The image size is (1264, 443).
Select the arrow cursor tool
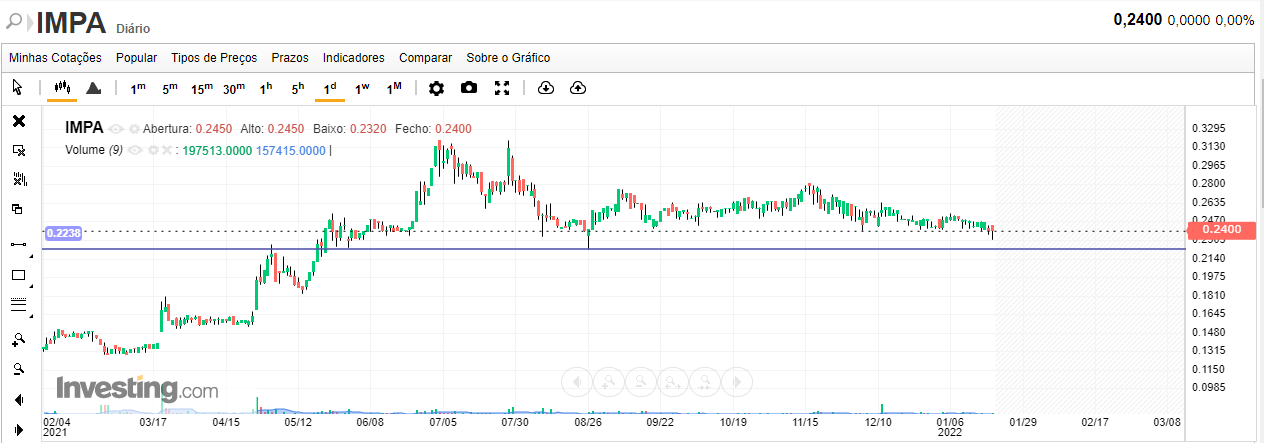[x=18, y=88]
